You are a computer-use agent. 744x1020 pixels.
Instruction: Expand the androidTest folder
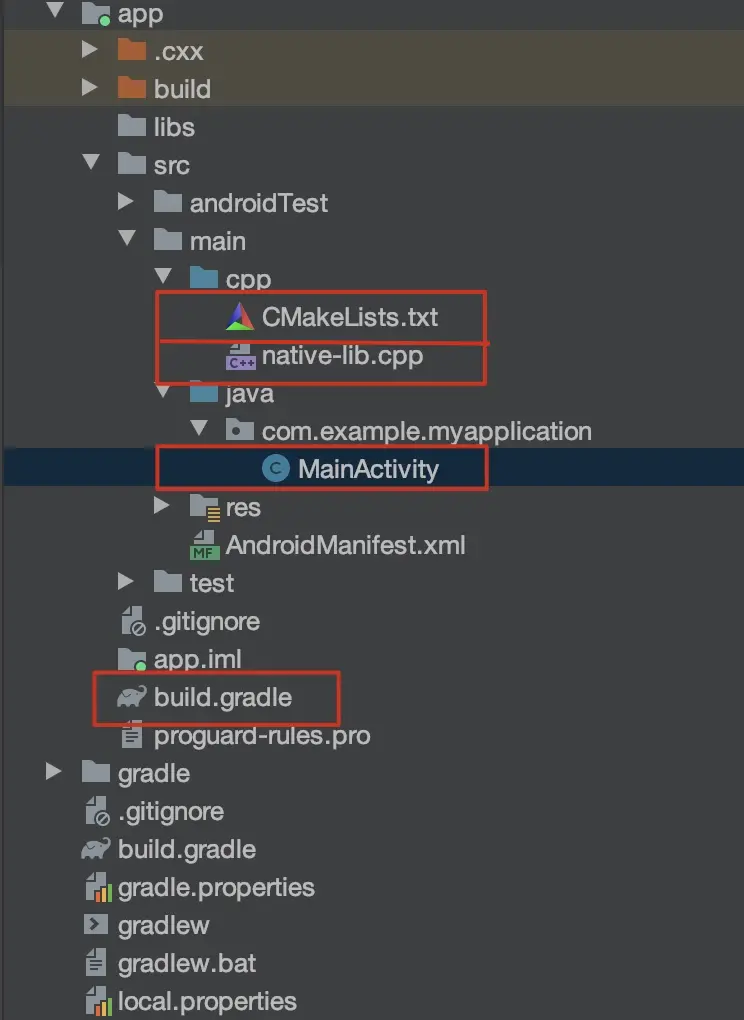pos(126,202)
